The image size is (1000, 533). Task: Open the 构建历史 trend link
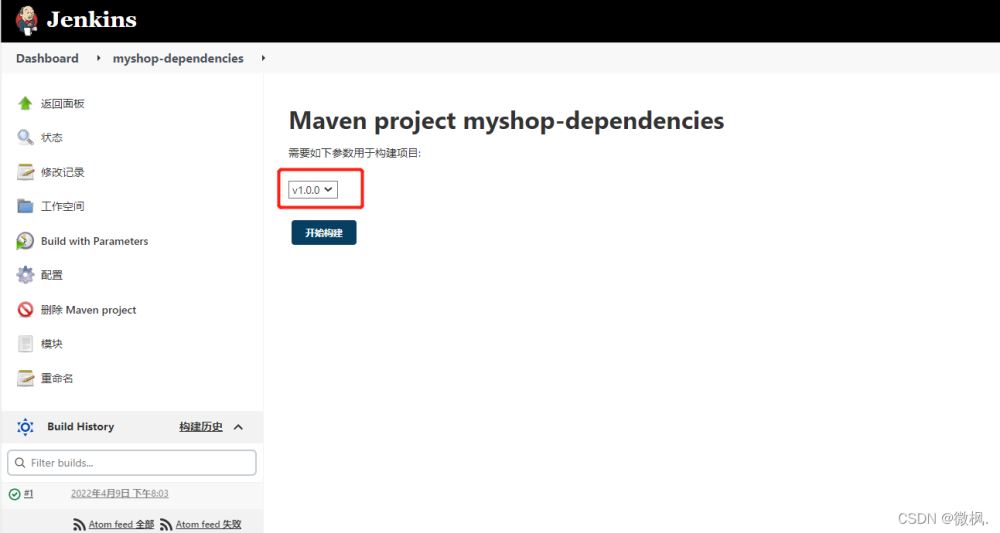click(x=201, y=427)
